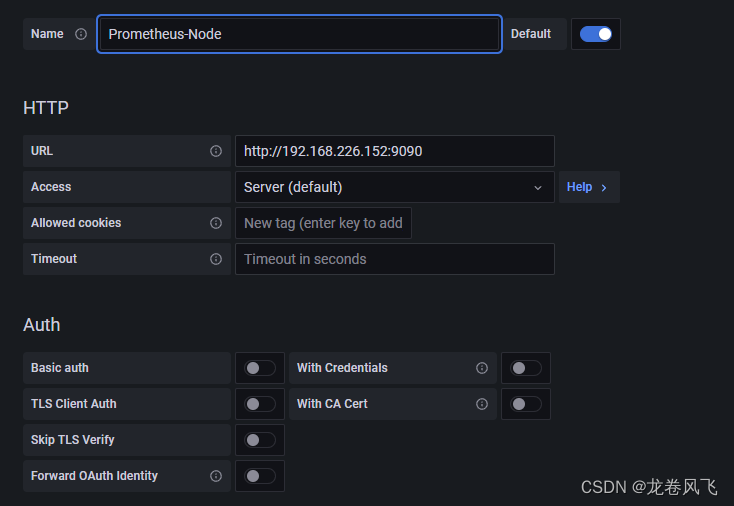The height and width of the screenshot is (506, 734).
Task: Enable the Skip TLS Verify switch
Action: point(260,440)
